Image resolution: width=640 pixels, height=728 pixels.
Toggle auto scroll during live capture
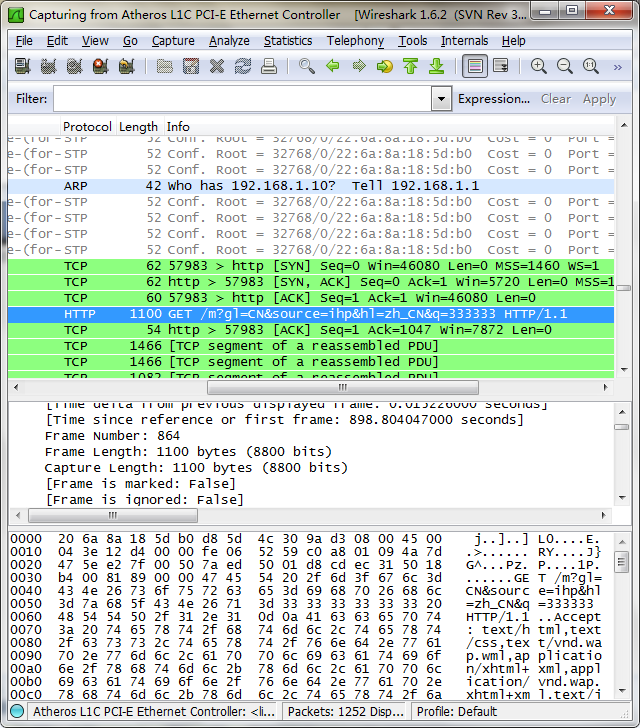[501, 66]
